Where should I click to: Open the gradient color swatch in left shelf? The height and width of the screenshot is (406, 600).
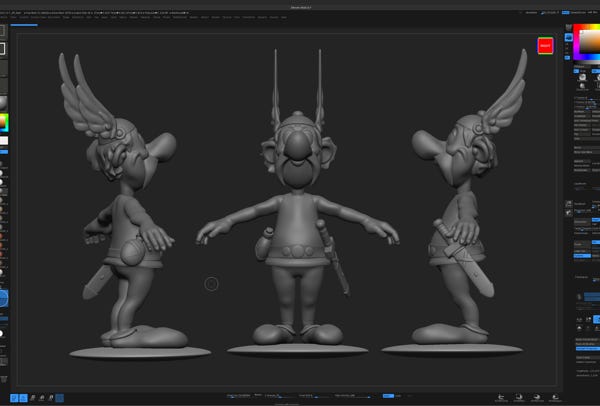4,122
